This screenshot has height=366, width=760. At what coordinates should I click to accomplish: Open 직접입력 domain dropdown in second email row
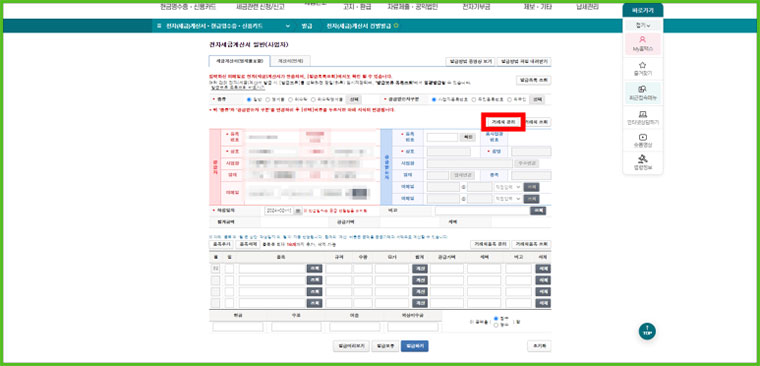(x=507, y=199)
